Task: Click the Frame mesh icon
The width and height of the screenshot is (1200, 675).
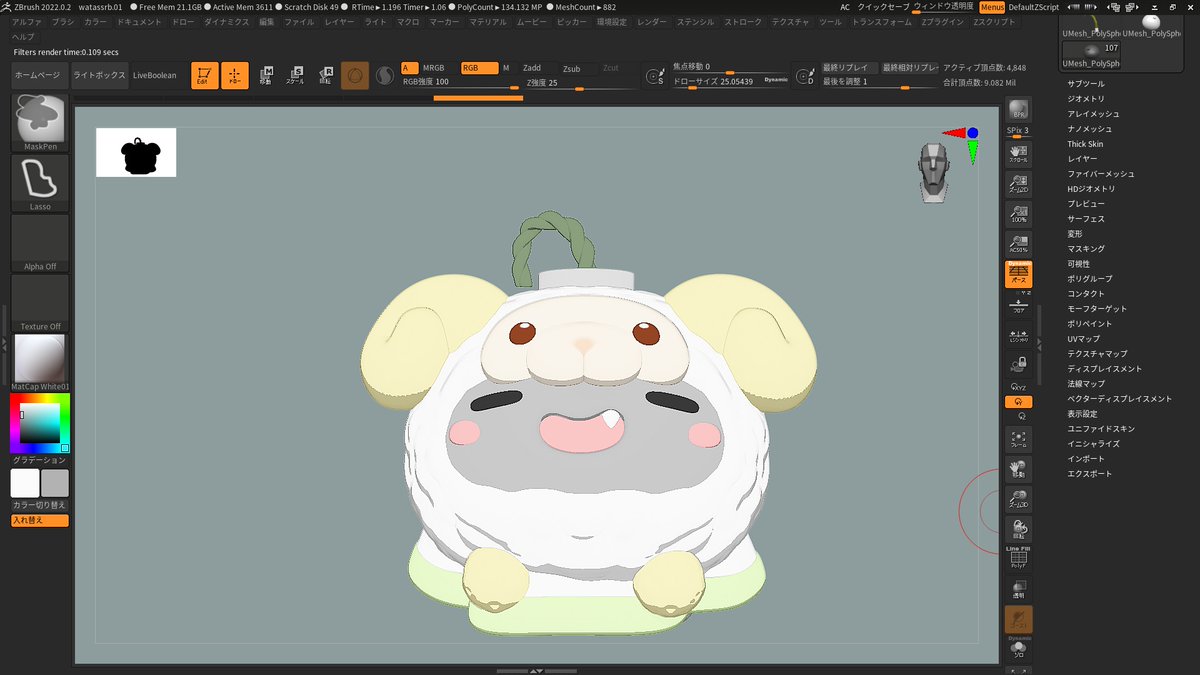Action: coord(1018,440)
